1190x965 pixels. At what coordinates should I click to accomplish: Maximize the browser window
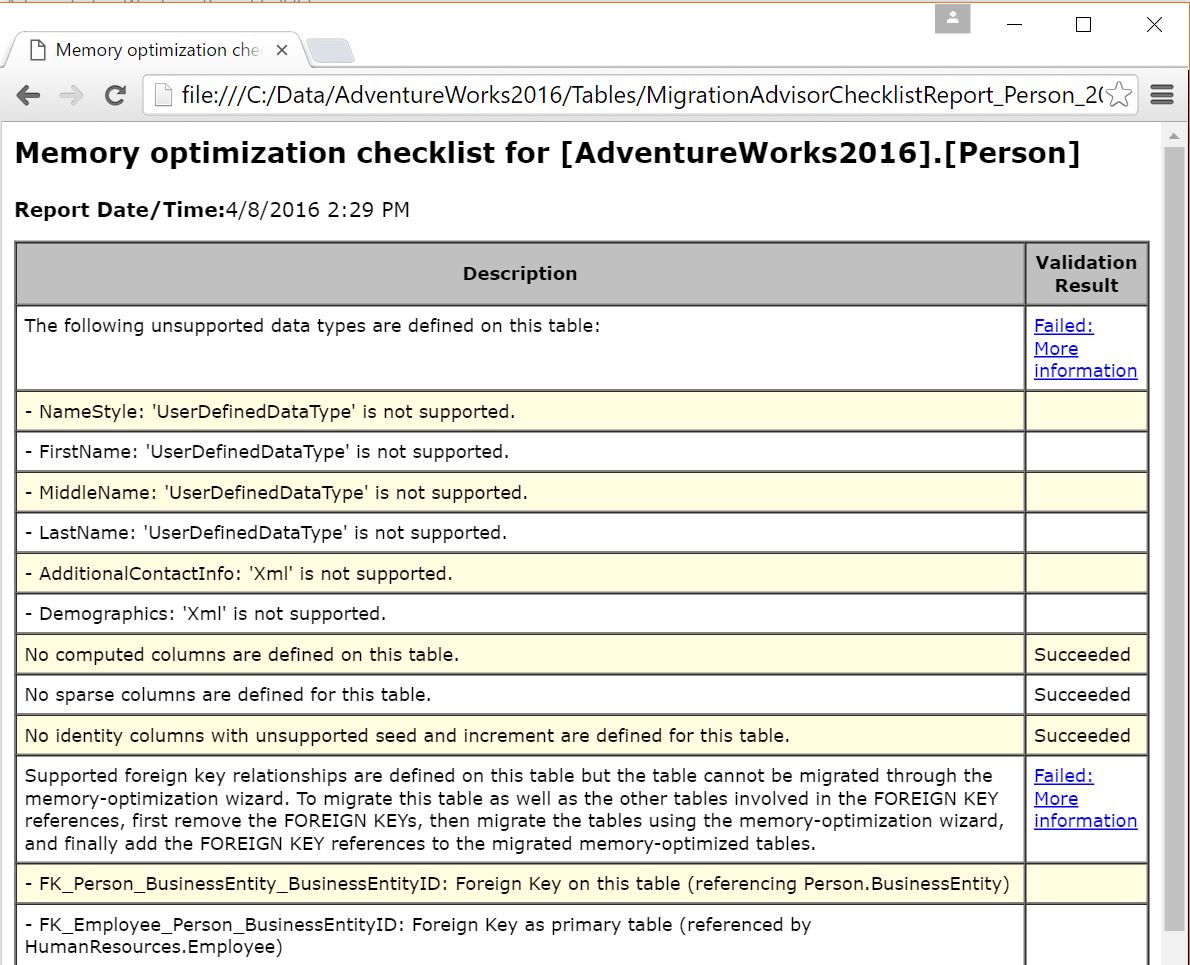click(1084, 24)
